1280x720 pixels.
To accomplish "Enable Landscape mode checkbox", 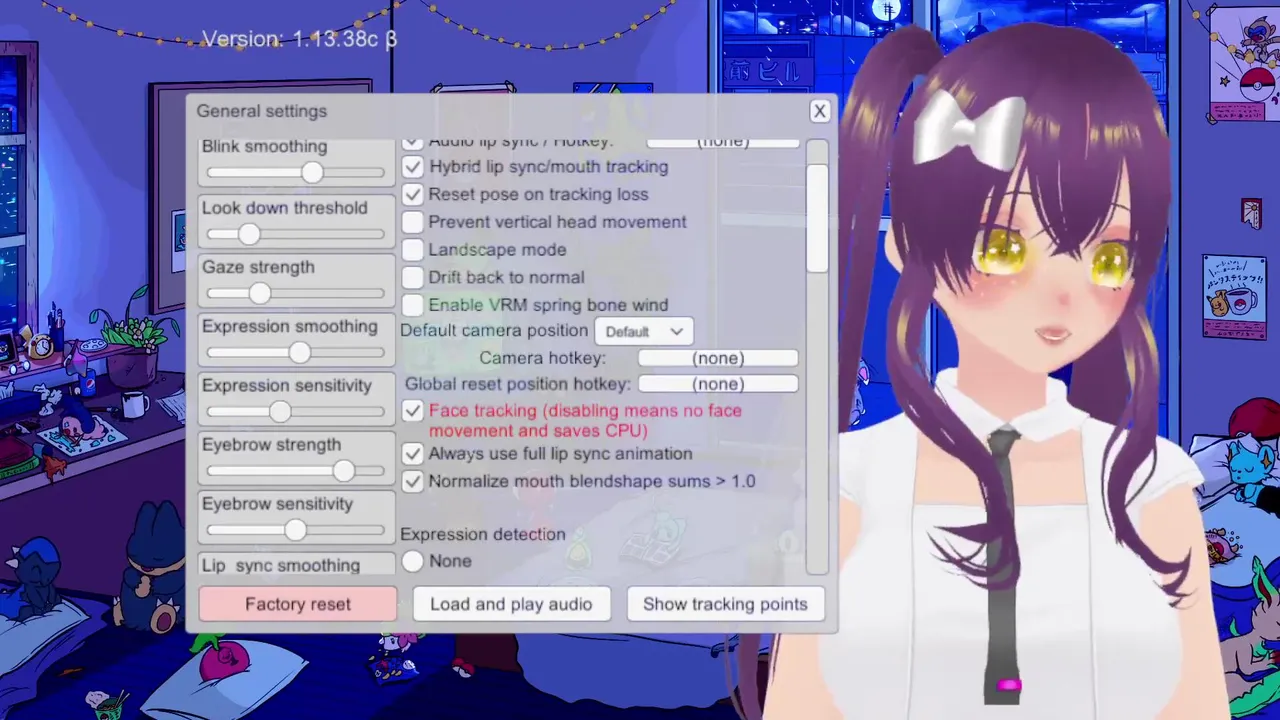I will [x=413, y=250].
